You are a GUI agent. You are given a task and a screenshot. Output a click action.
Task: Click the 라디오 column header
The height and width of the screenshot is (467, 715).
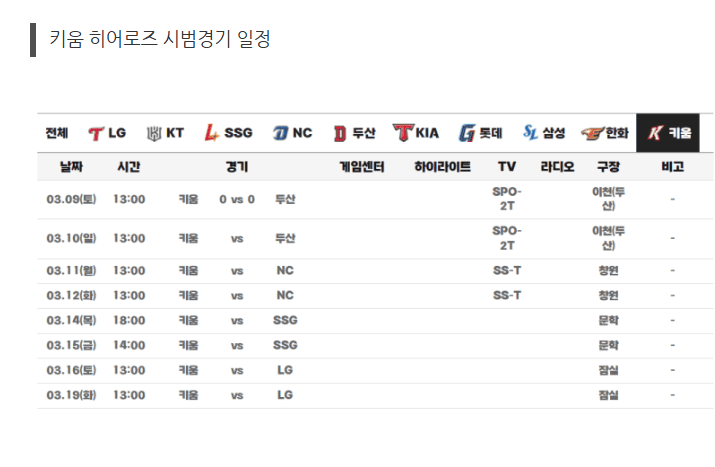[x=557, y=167]
